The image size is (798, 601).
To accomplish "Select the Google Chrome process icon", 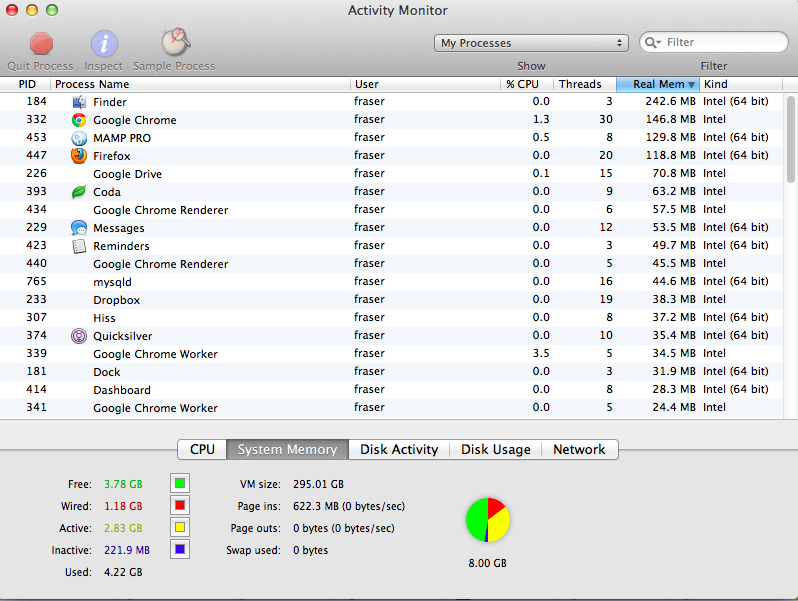I will pos(79,120).
